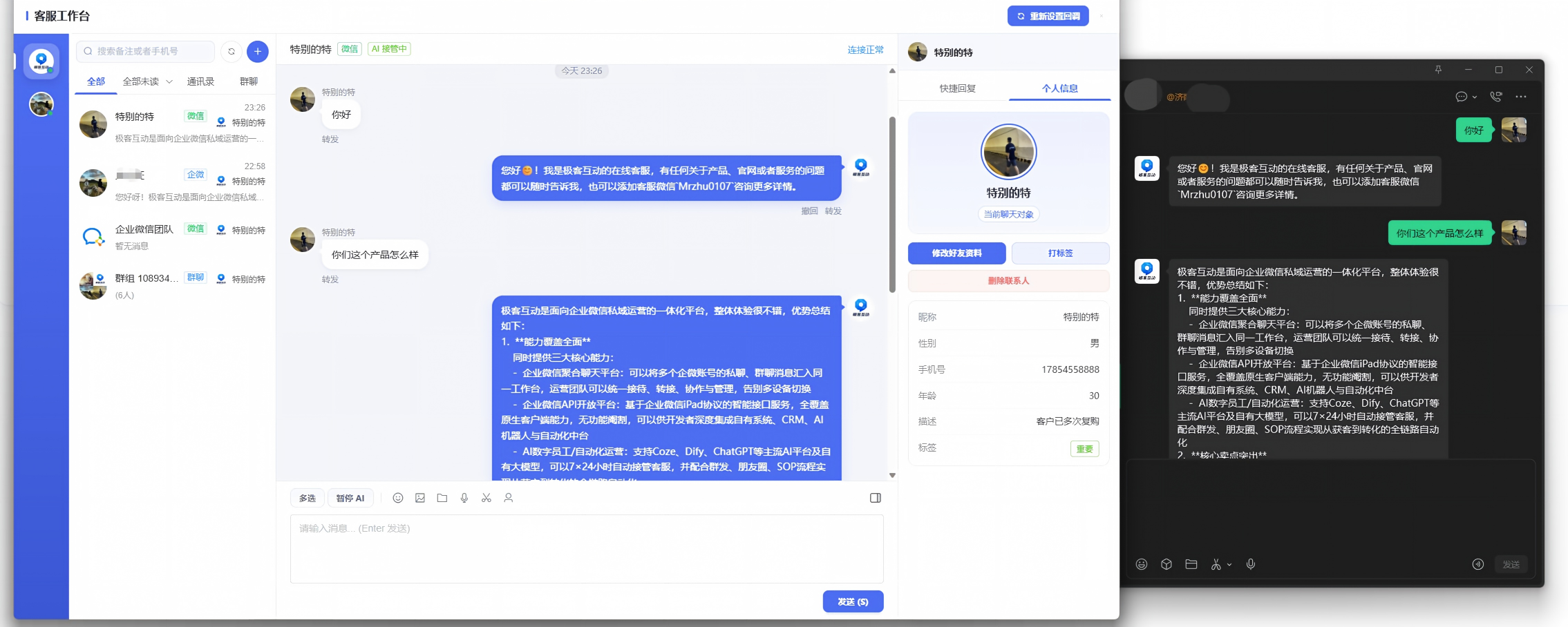1568x627 pixels.
Task: Open three-dot more menu in dark WeChat header
Action: coord(1521,97)
